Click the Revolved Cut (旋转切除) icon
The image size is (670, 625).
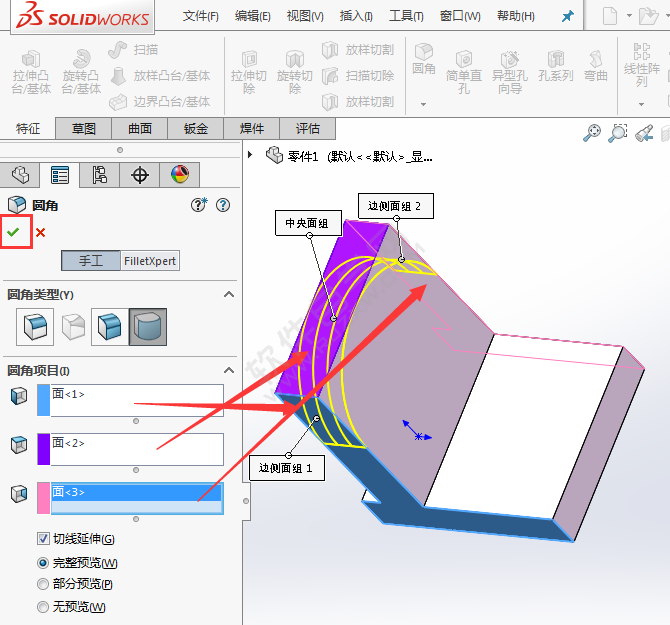coord(295,59)
